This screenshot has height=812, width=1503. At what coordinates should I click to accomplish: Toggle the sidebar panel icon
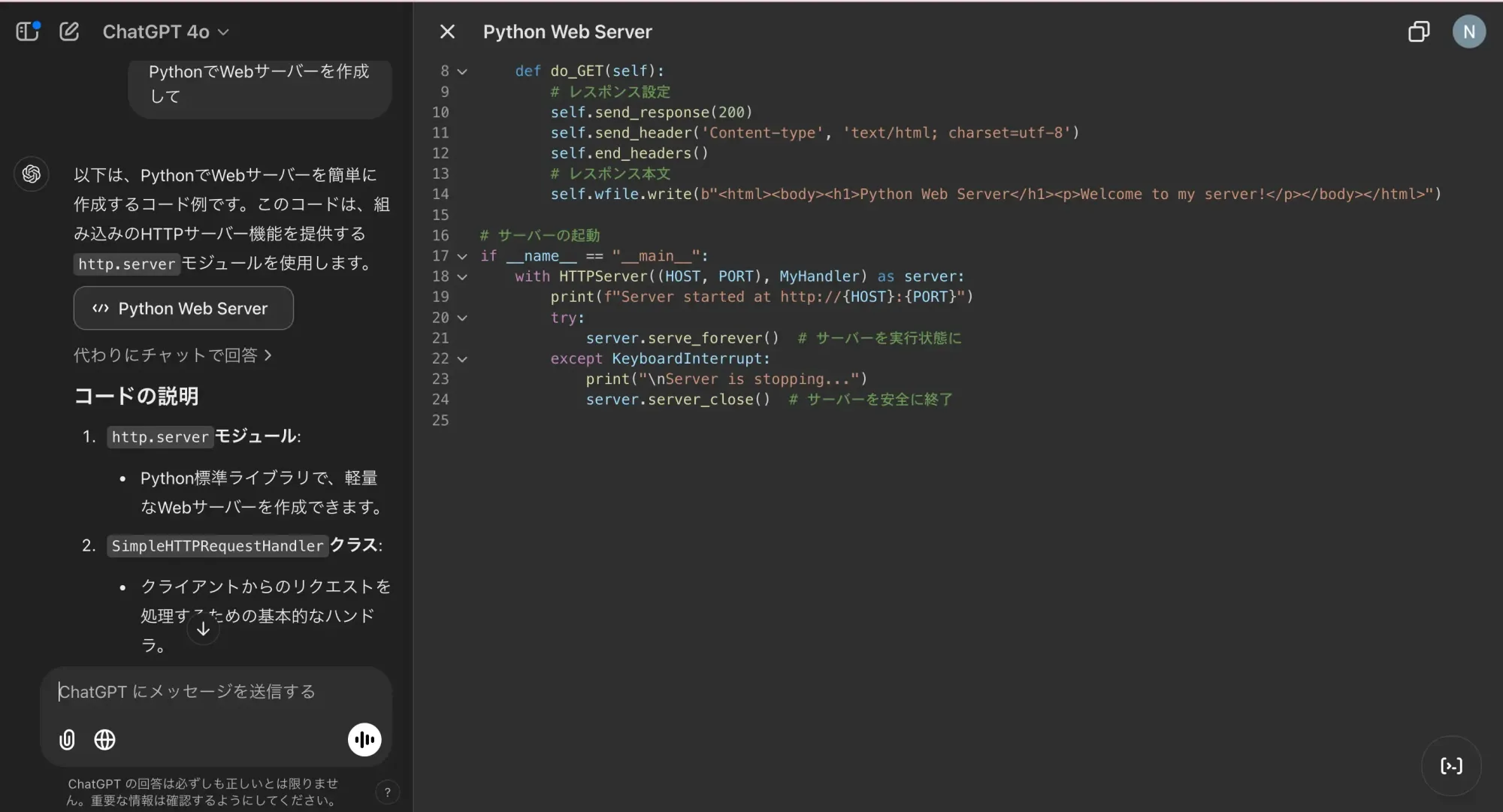click(28, 32)
